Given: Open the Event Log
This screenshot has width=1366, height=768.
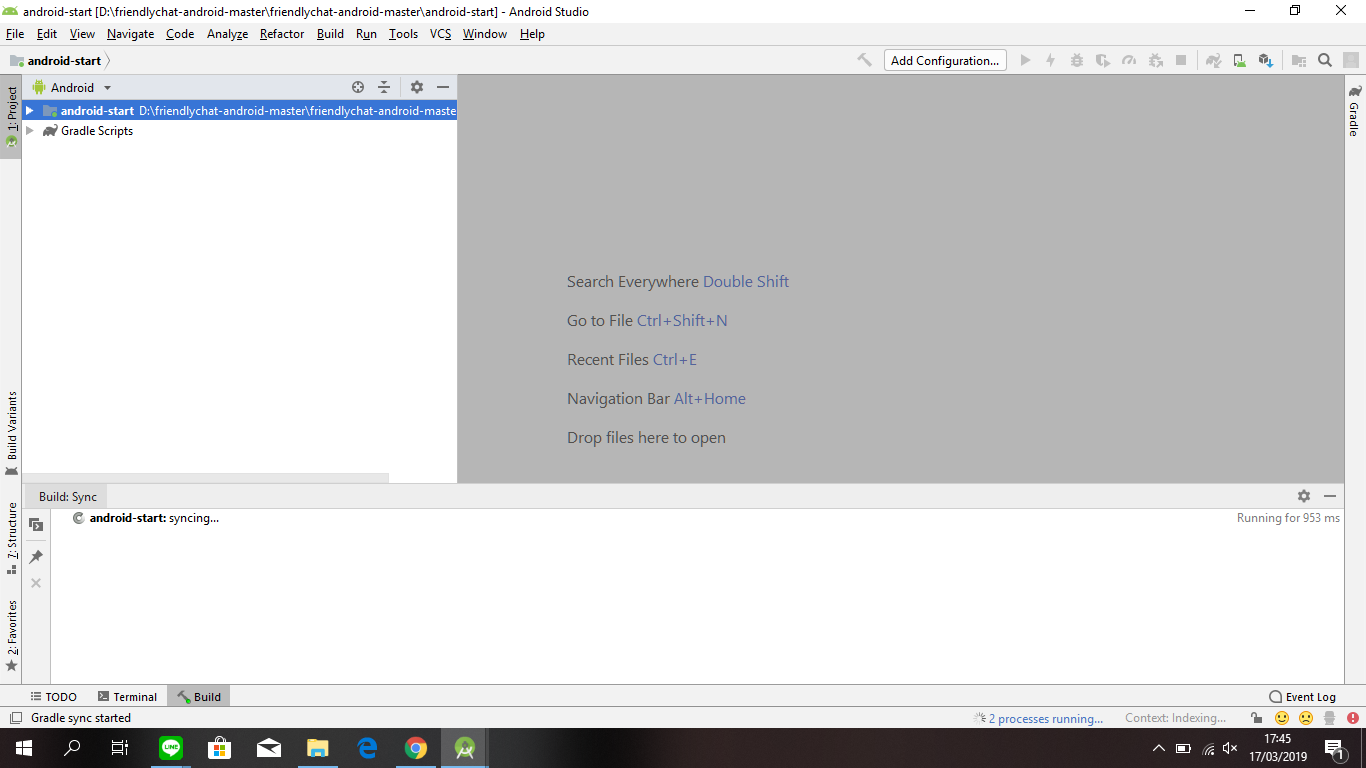Looking at the screenshot, I should point(1302,697).
